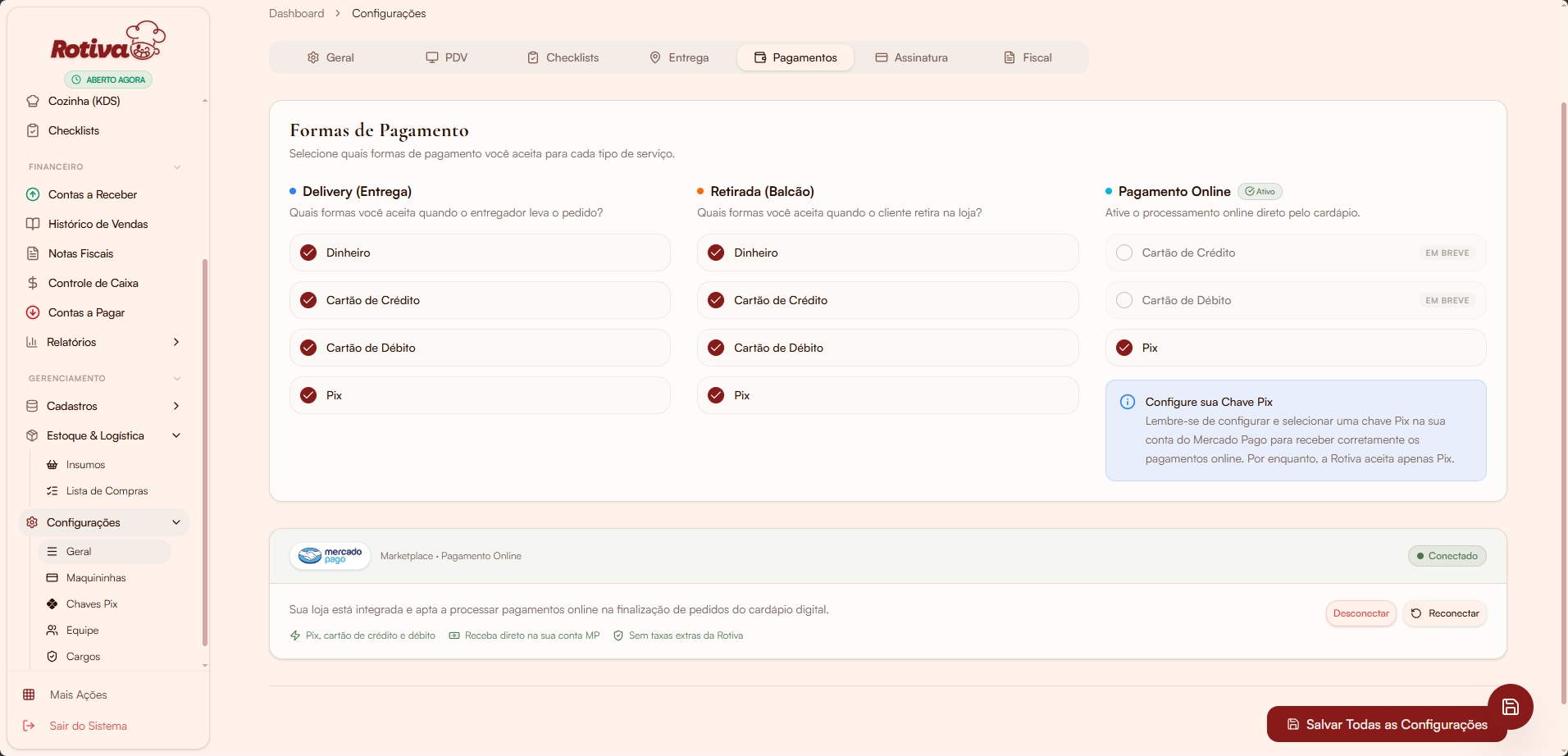This screenshot has height=756, width=1568.
Task: Click the Chaves Pix diamond icon
Action: pos(52,604)
